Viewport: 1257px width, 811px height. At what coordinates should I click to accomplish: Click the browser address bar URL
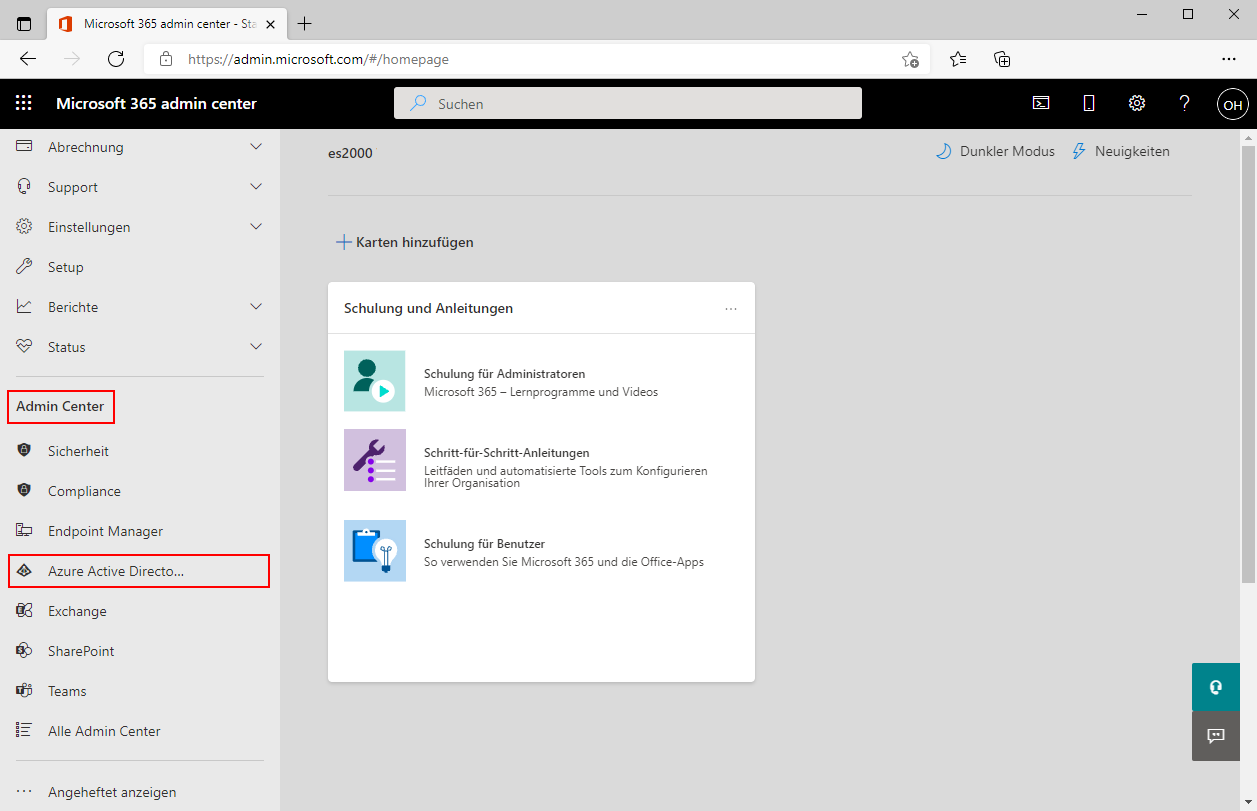(x=318, y=59)
